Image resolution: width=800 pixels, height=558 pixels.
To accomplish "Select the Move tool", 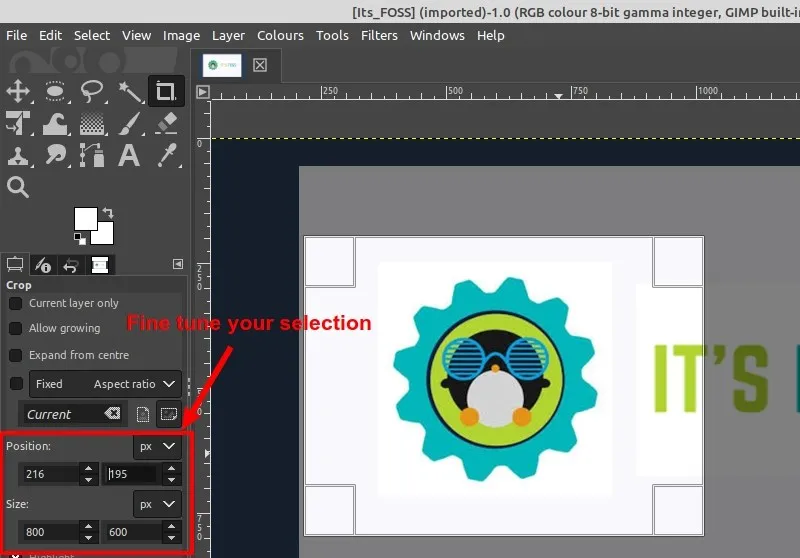I will click(x=18, y=92).
